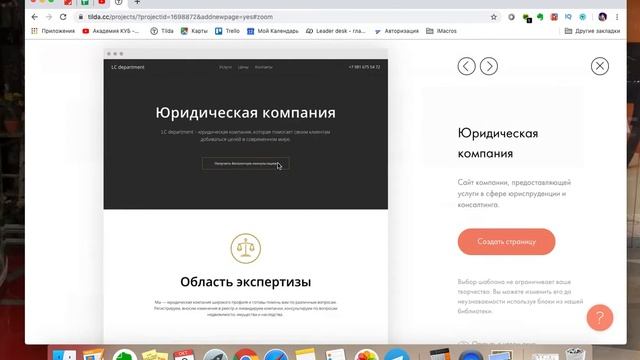Click the browser forward arrow
The image size is (640, 360).
[x=49, y=17]
